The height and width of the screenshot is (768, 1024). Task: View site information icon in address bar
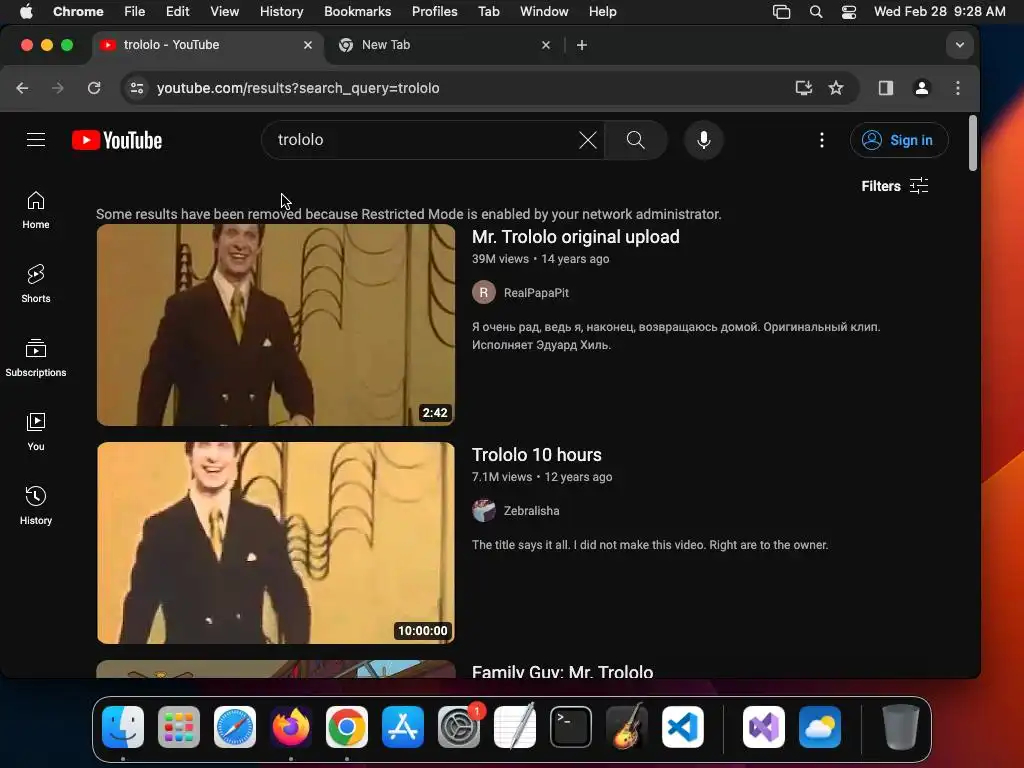[x=136, y=88]
